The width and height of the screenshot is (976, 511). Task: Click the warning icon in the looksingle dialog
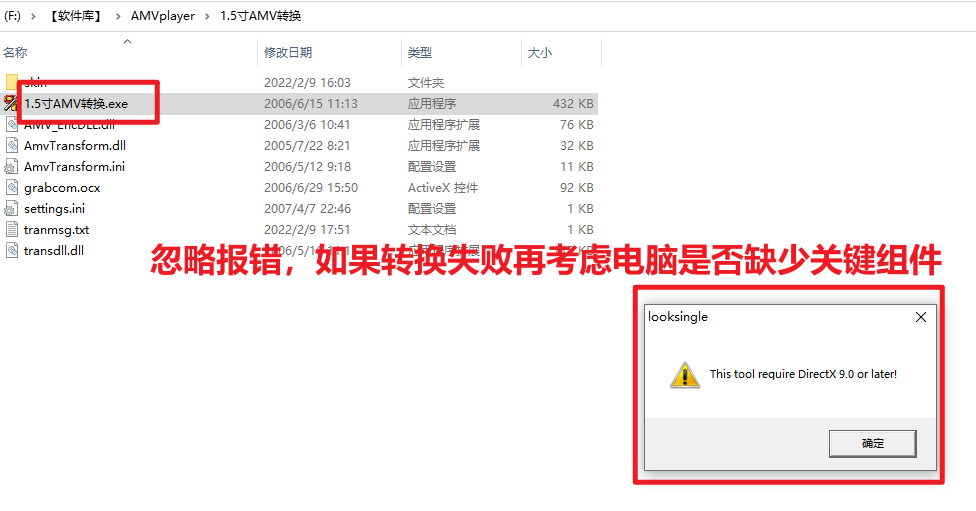pos(685,375)
